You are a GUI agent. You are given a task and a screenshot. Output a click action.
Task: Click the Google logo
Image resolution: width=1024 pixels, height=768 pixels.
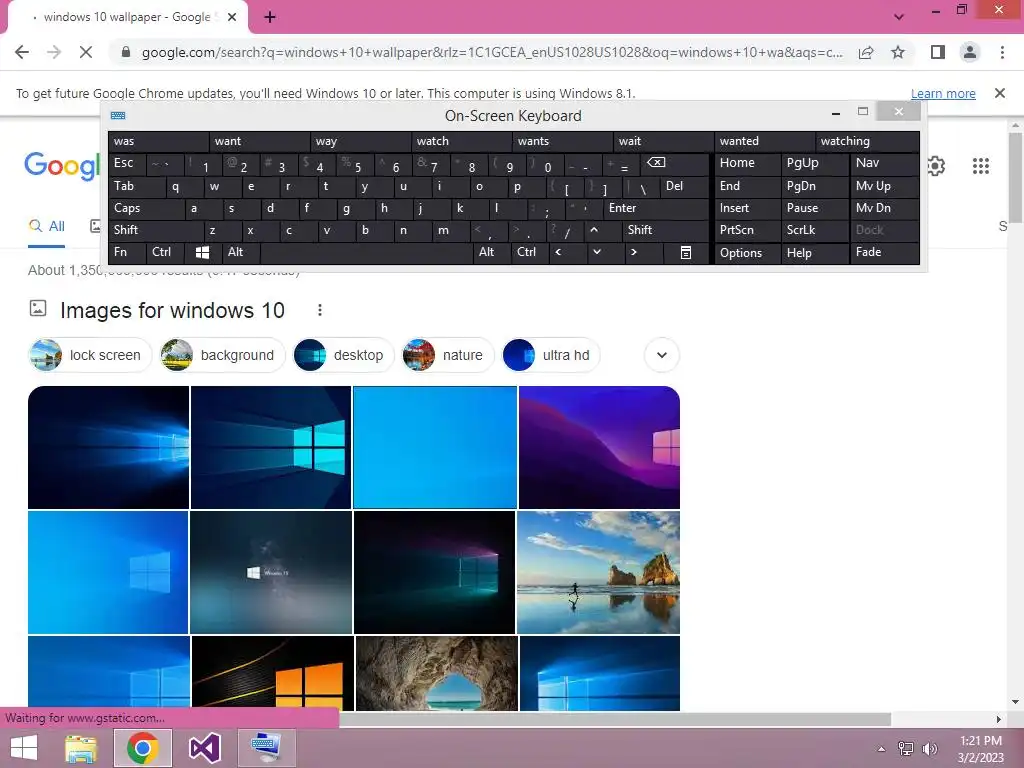tap(62, 166)
